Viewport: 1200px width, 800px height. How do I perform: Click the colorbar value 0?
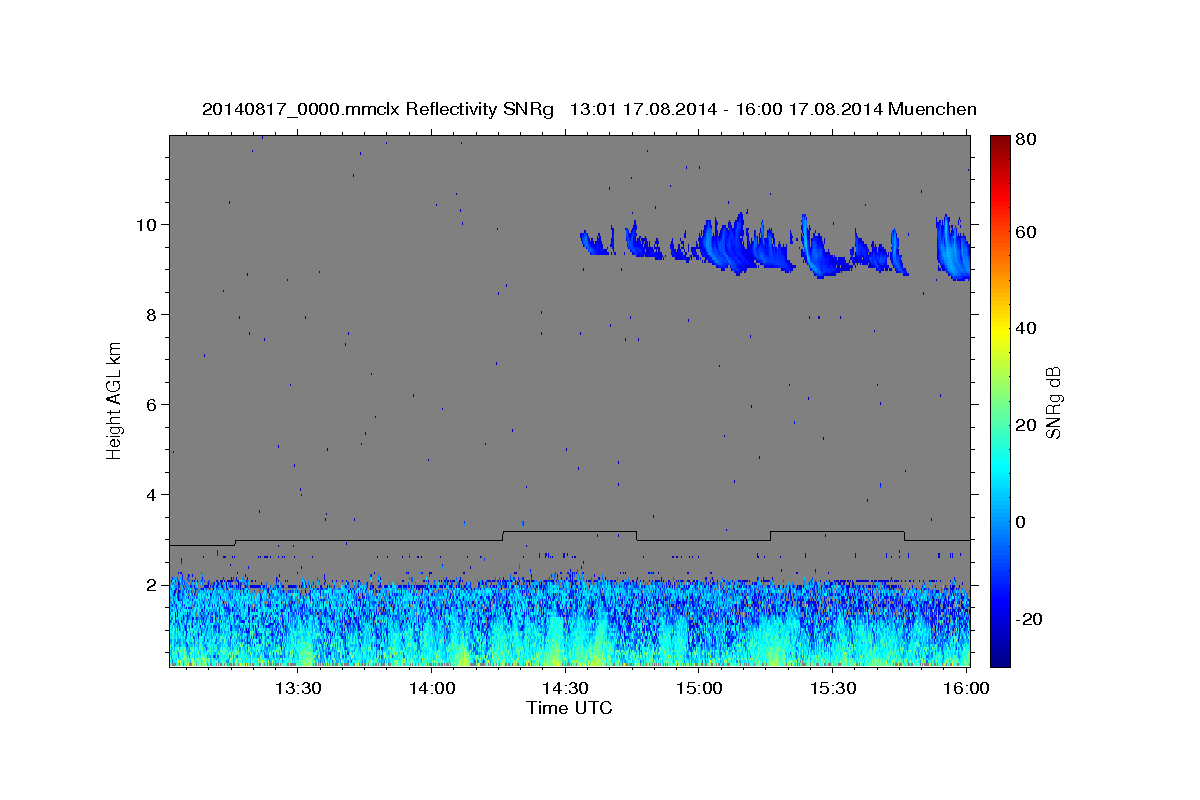point(1023,522)
